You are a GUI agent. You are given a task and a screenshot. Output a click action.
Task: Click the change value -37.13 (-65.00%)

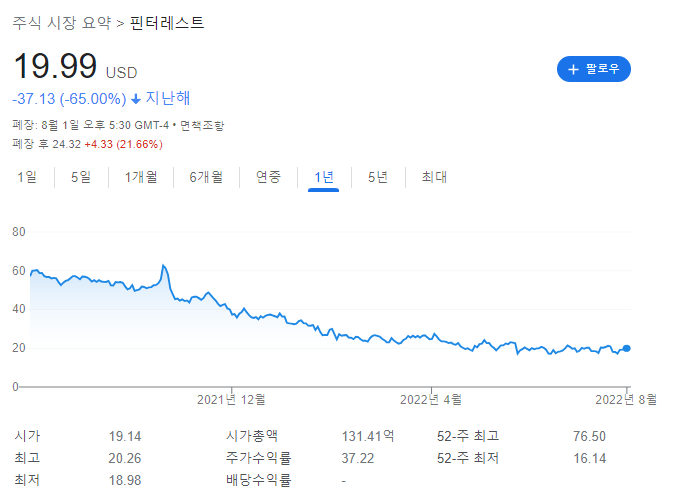(x=69, y=99)
